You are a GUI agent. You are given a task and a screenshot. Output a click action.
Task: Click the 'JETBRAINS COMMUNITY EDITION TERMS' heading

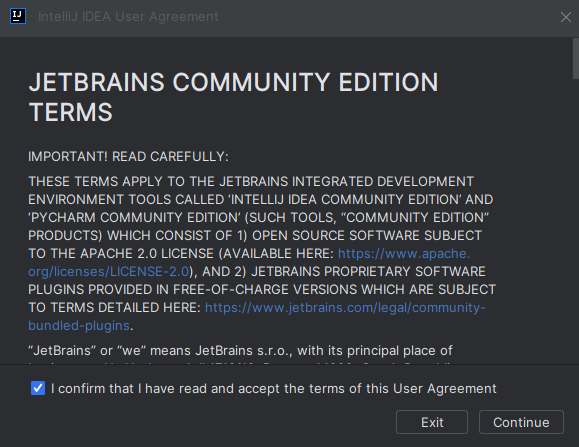pyautogui.click(x=233, y=97)
